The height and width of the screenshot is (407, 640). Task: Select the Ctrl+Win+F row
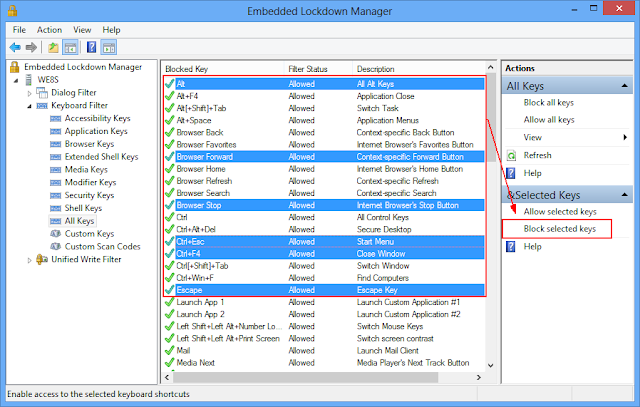324,278
